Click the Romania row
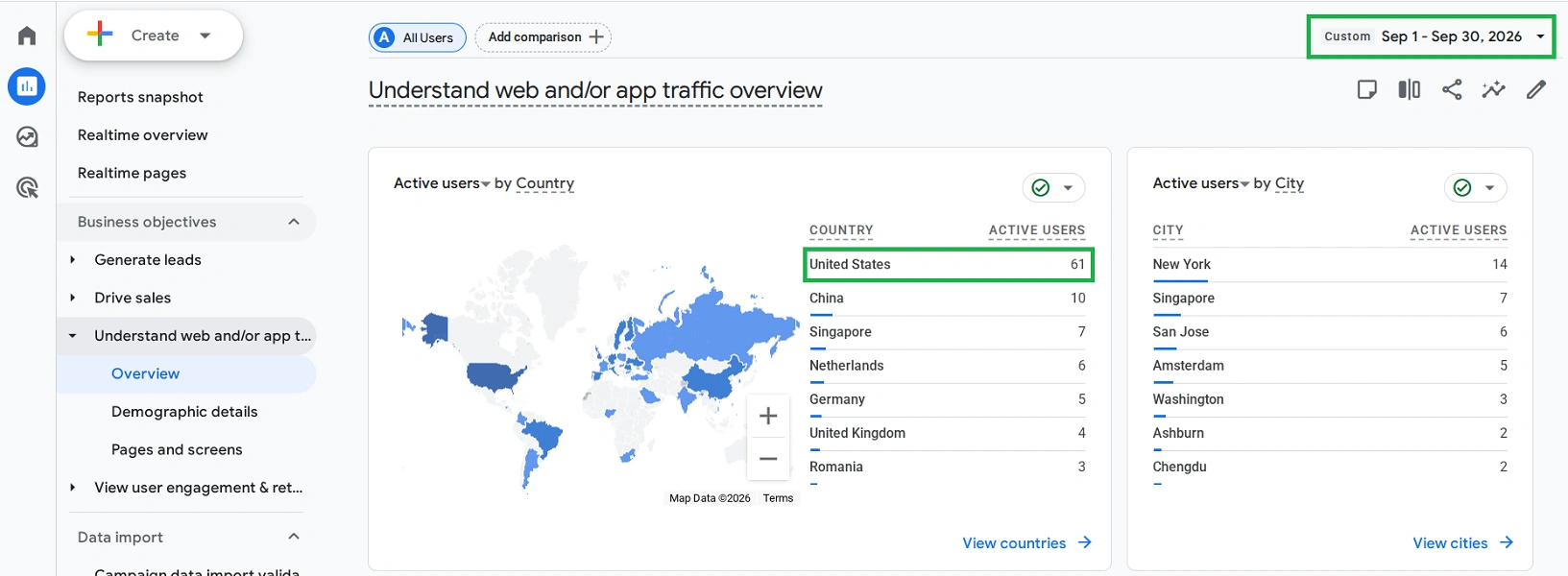The image size is (1568, 576). [x=948, y=467]
